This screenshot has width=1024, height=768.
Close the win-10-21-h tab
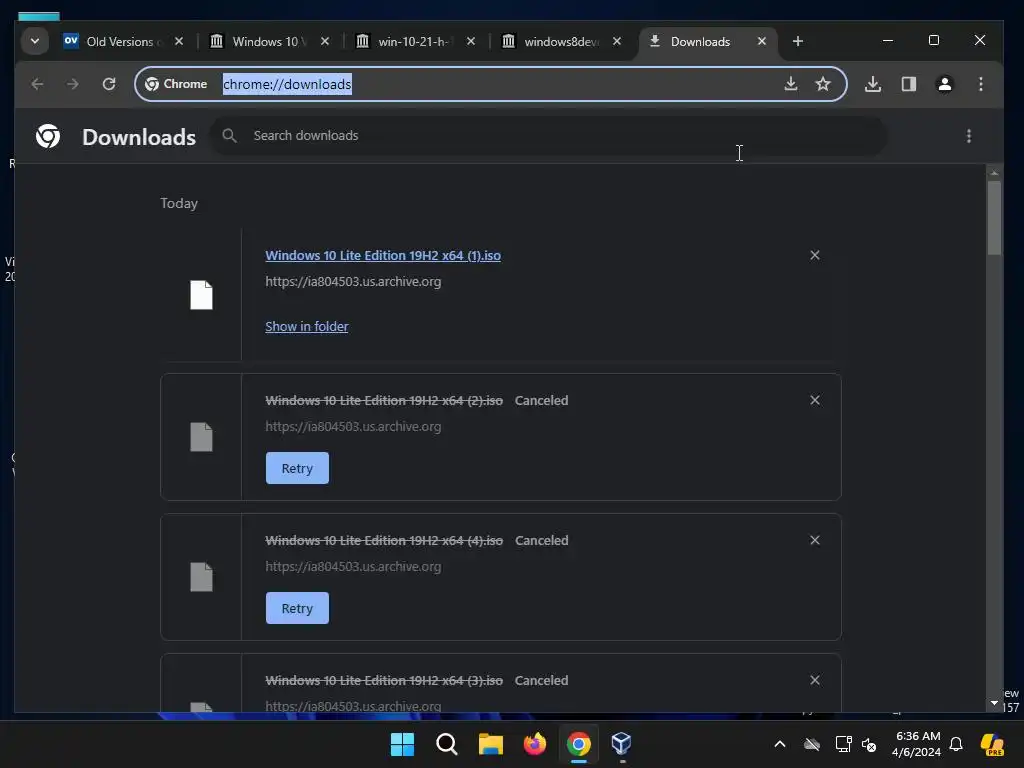tap(471, 41)
